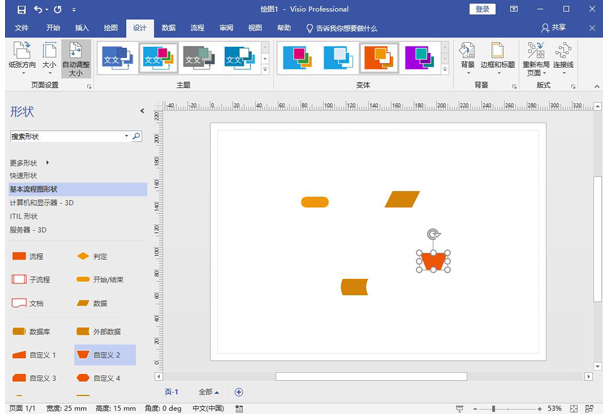This screenshot has width=603, height=414.
Task: Collapse the 形状 panel with arrow
Action: tap(141, 111)
